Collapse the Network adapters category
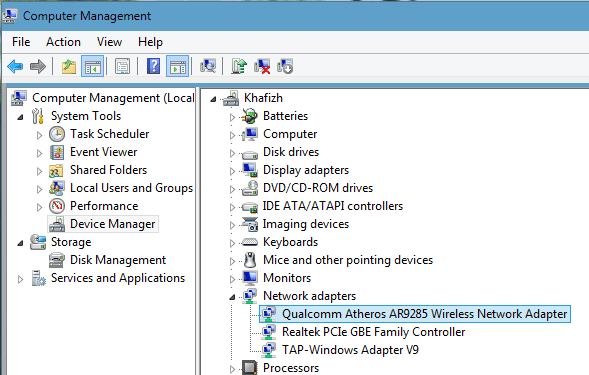The width and height of the screenshot is (589, 375). [x=232, y=297]
